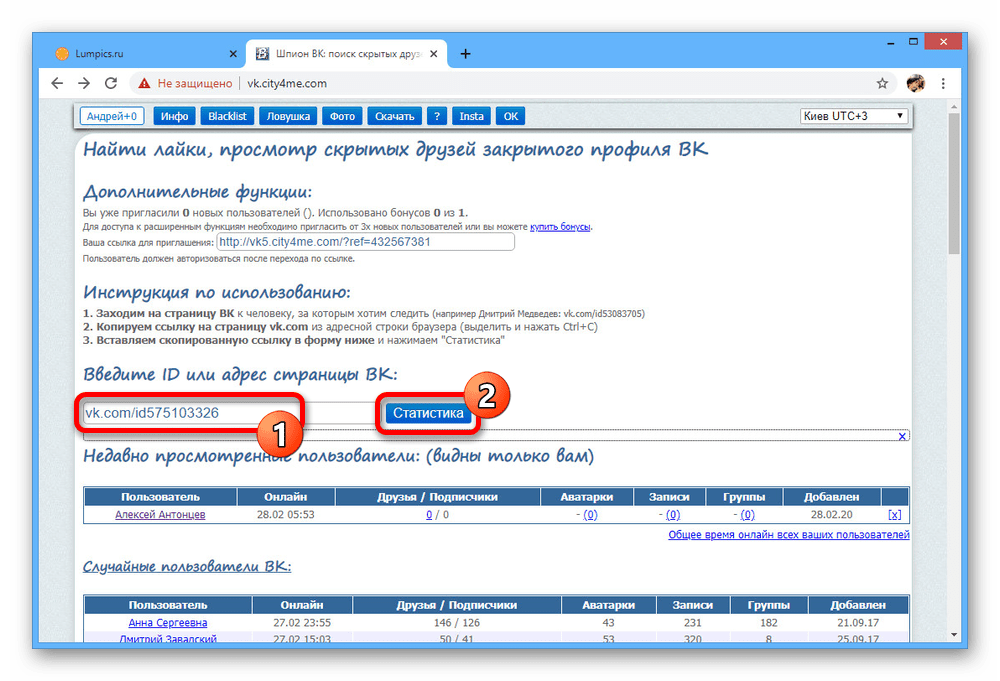Maximize the Chrome window
The height and width of the screenshot is (681, 1000).
point(913,42)
